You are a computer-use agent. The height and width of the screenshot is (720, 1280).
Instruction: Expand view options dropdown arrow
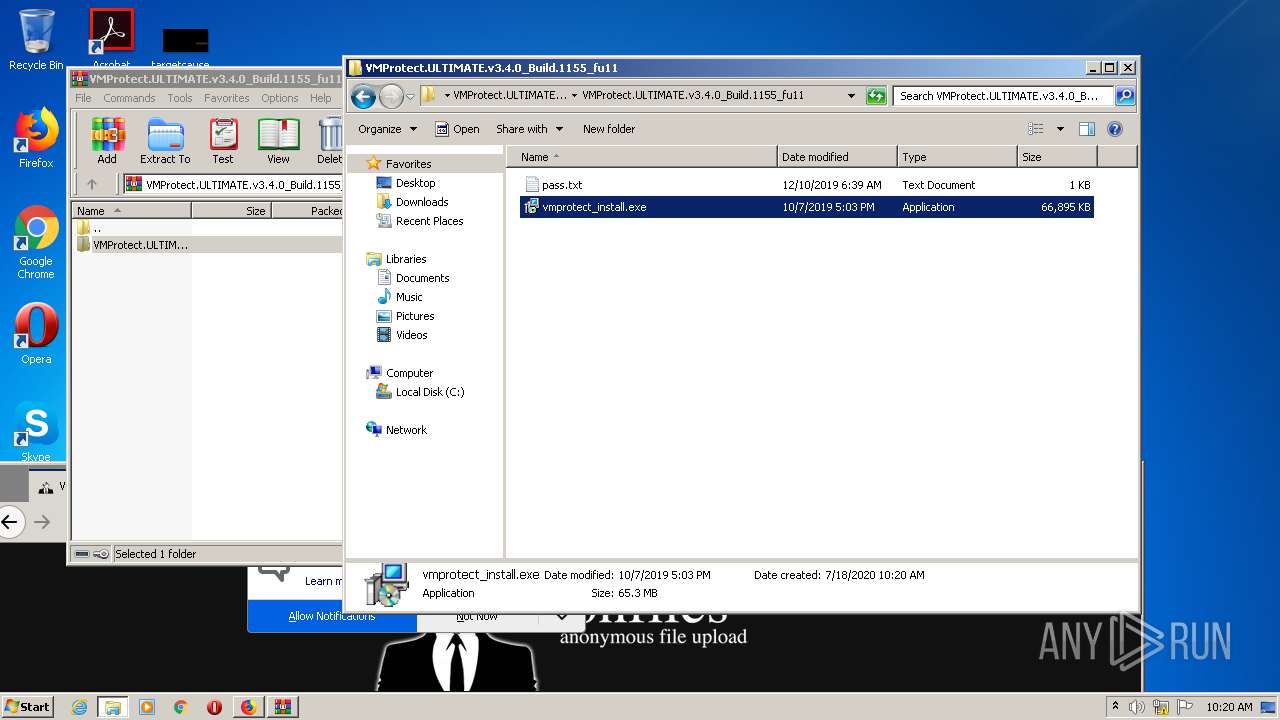1060,129
